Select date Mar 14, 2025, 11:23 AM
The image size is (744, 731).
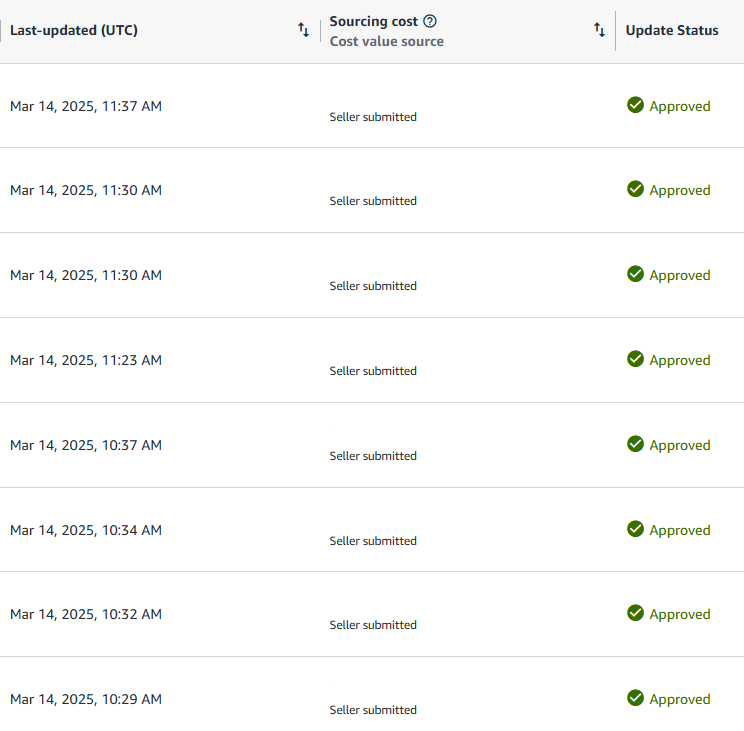tap(86, 360)
